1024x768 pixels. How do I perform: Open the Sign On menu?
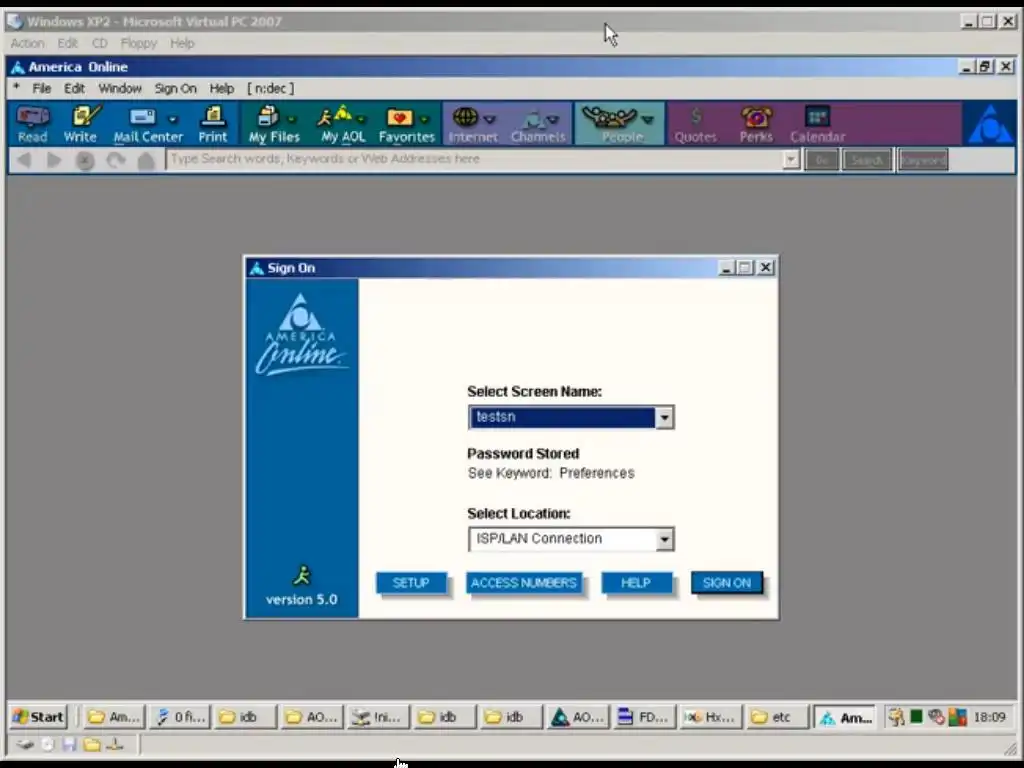(x=176, y=88)
